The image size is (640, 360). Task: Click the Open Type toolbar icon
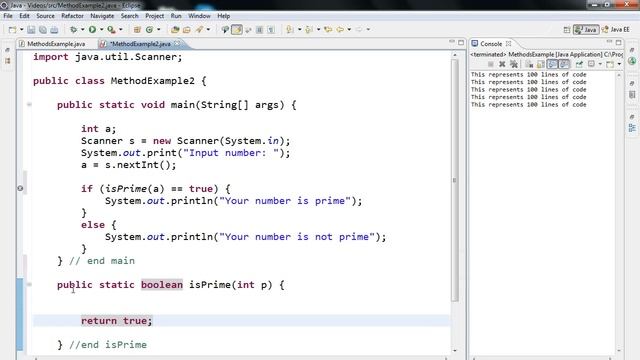tap(175, 29)
